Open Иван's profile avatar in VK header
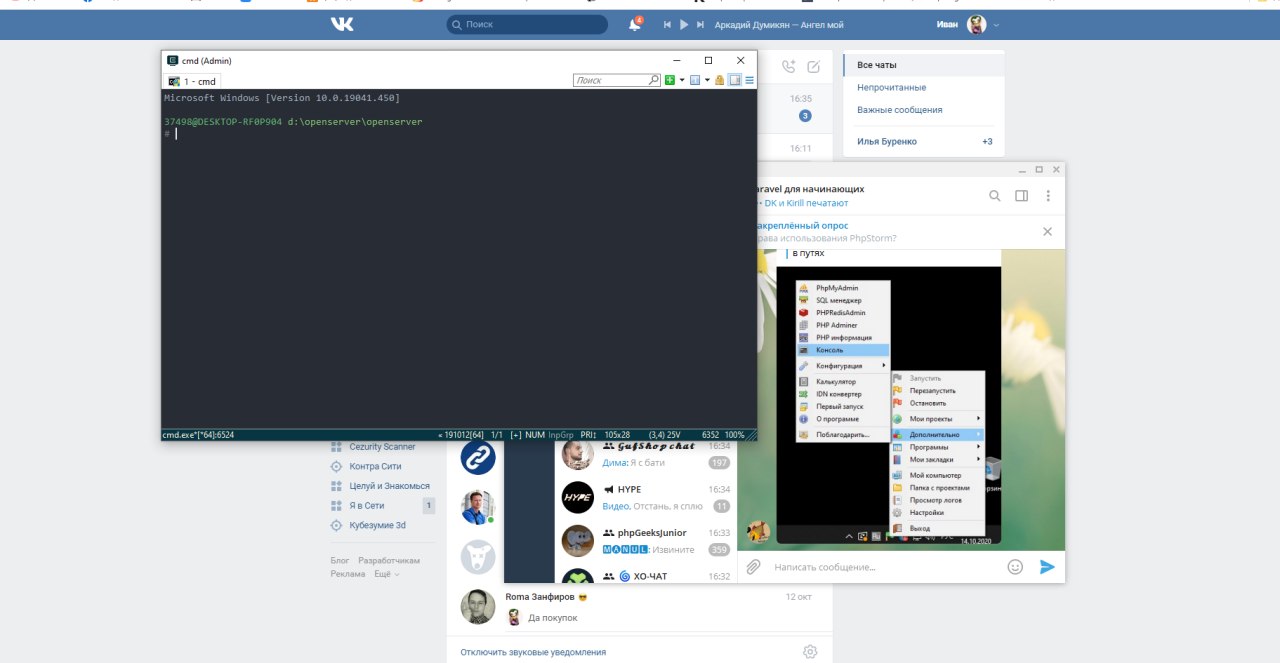 coord(976,24)
